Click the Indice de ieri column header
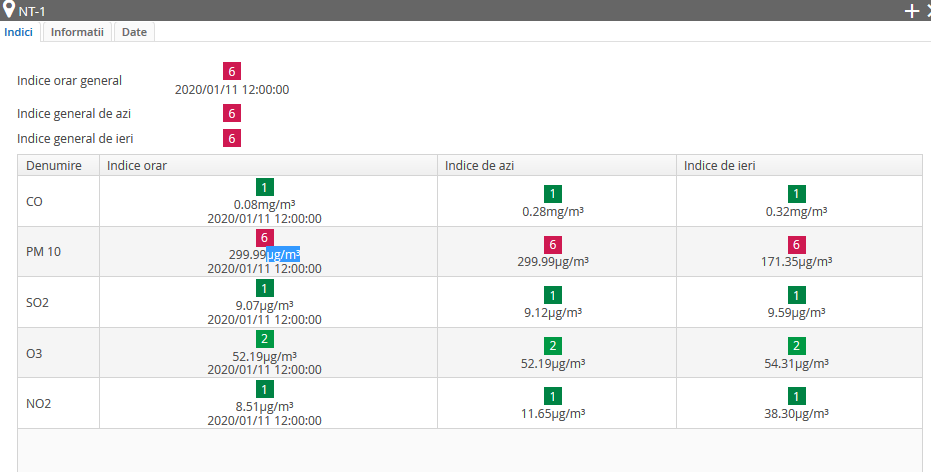 pyautogui.click(x=799, y=166)
